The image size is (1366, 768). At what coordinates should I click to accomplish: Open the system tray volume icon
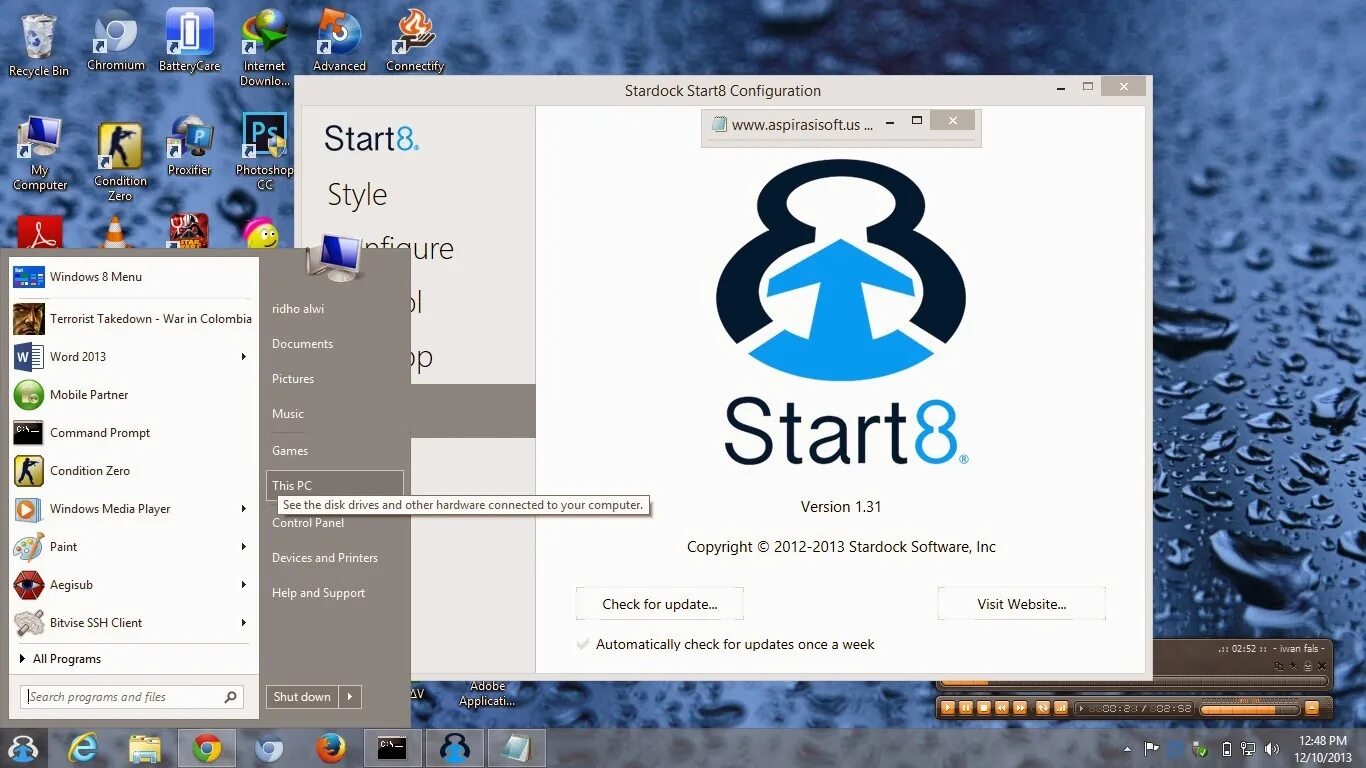(x=1271, y=749)
